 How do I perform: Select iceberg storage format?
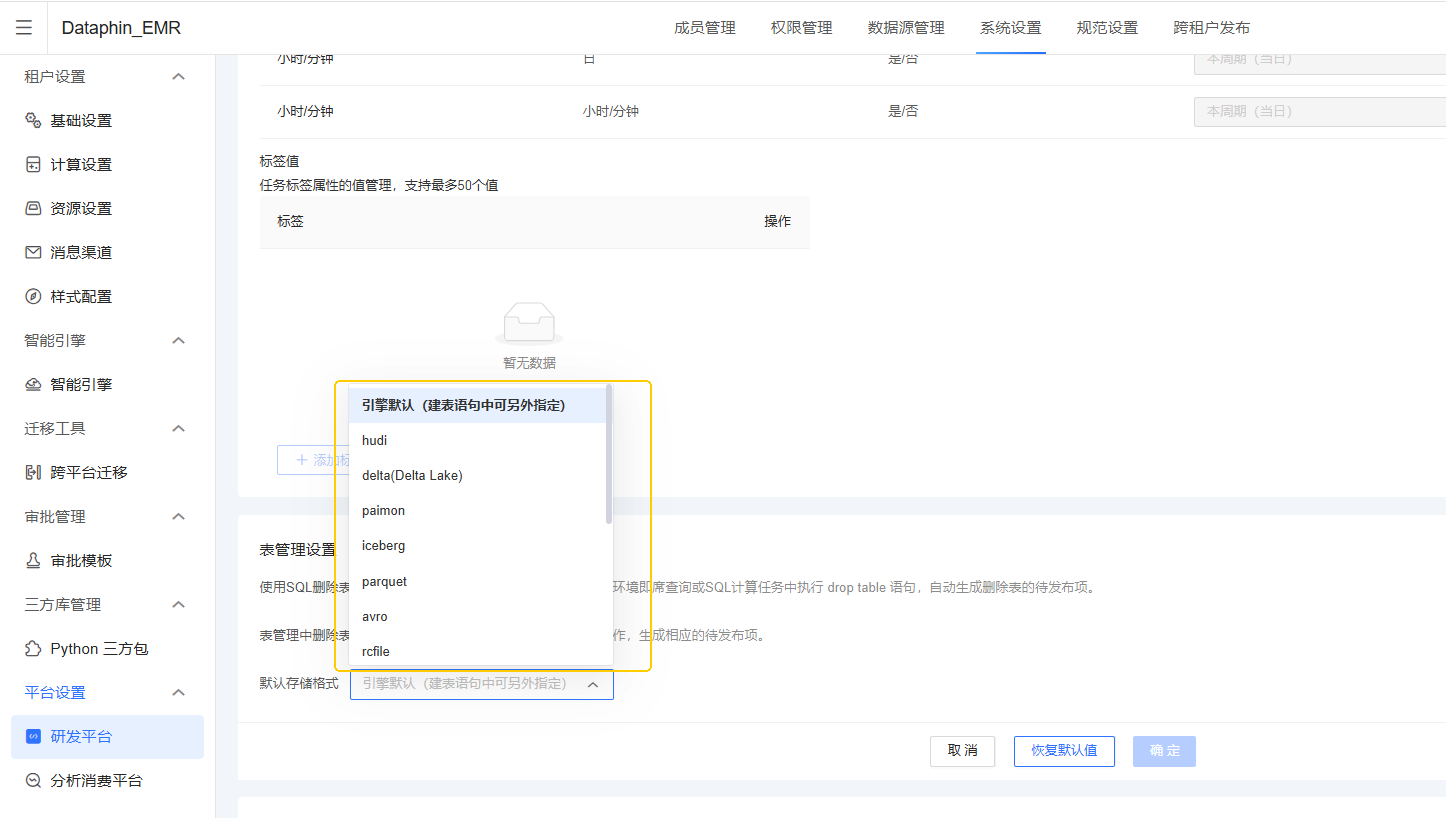(477, 546)
